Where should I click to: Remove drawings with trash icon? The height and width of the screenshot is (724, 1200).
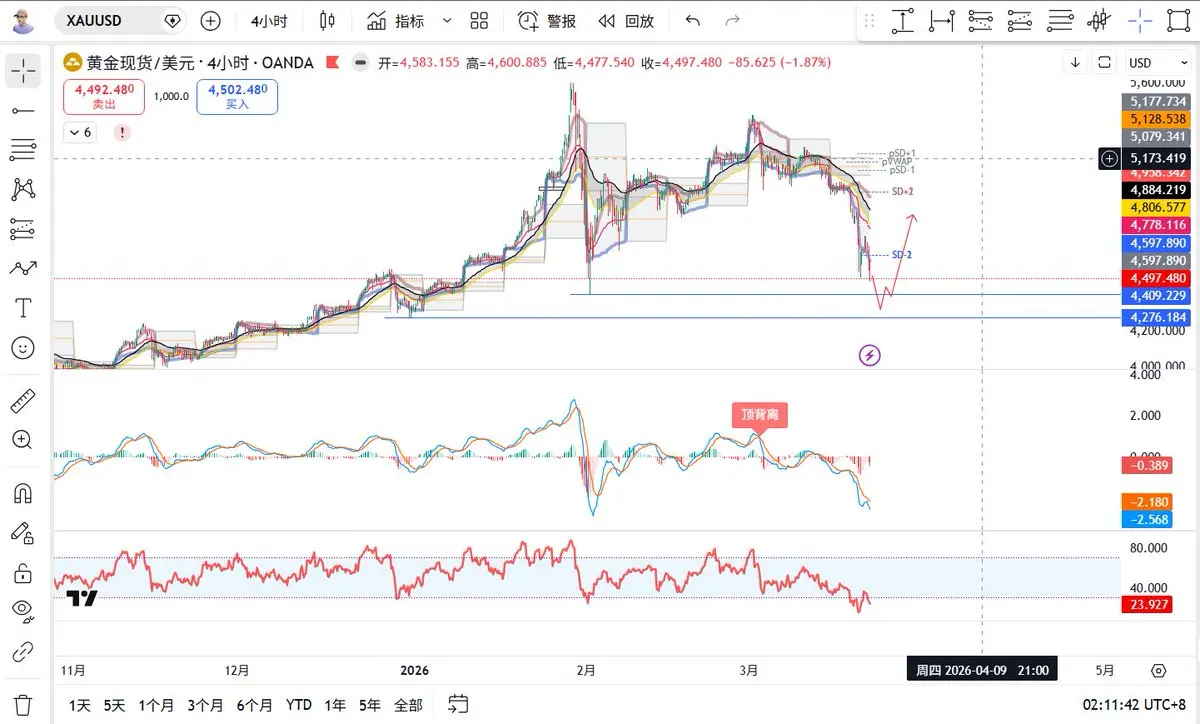tap(24, 704)
